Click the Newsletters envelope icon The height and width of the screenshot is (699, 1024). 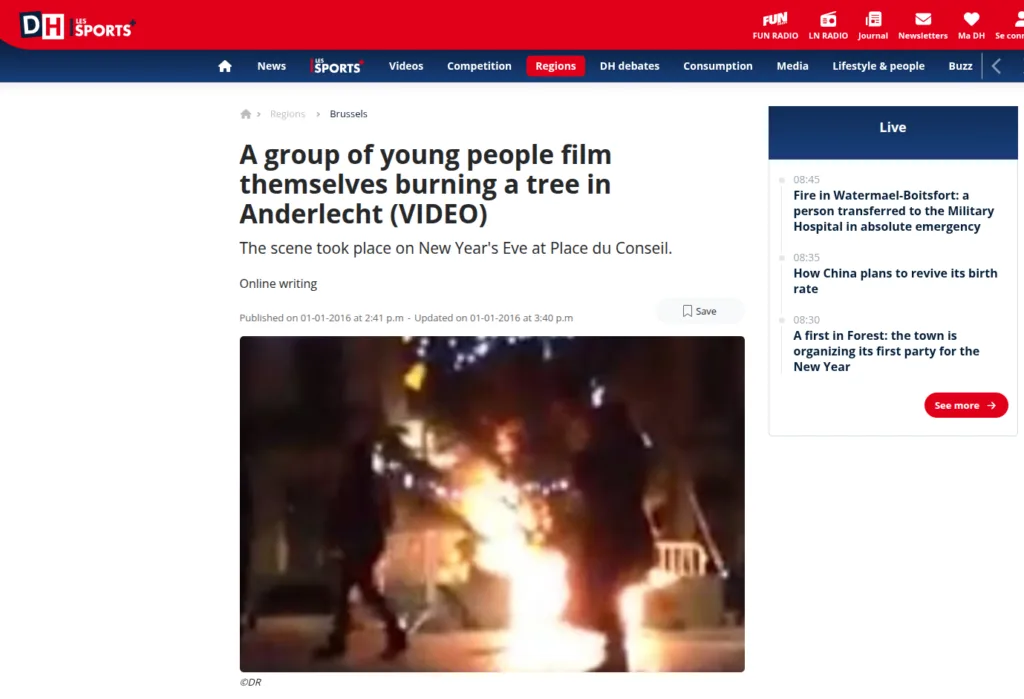tap(922, 20)
